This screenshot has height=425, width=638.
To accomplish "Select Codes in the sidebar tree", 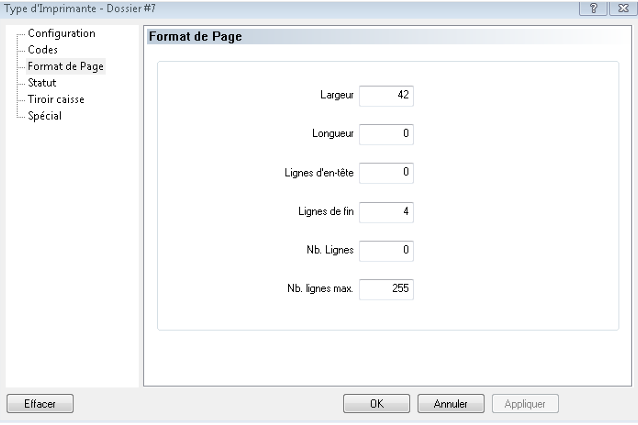I will (43, 50).
